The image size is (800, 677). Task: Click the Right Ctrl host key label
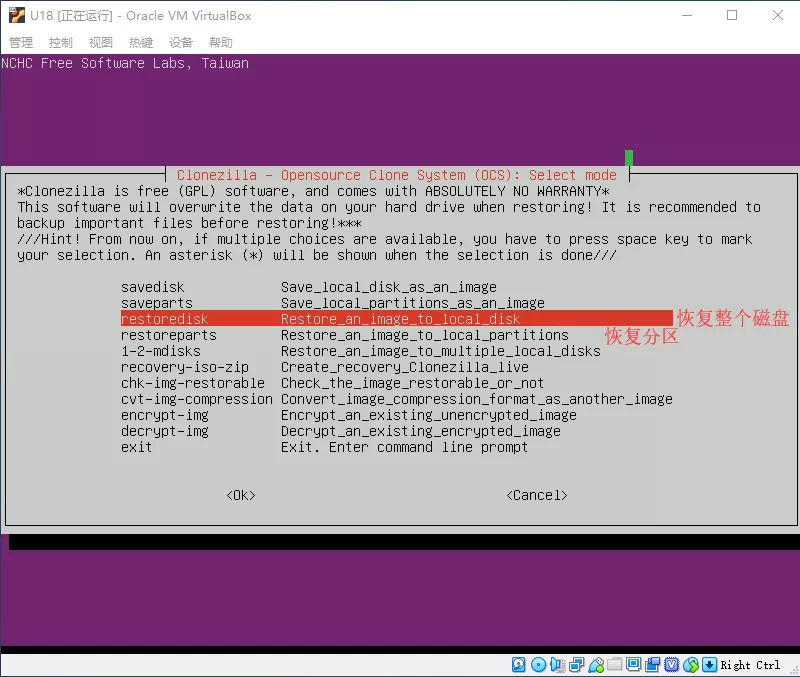click(750, 665)
